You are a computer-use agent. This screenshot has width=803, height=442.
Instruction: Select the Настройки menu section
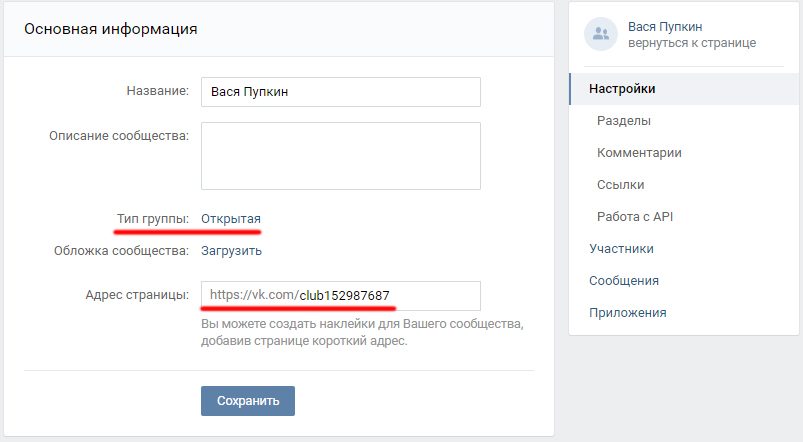684,89
